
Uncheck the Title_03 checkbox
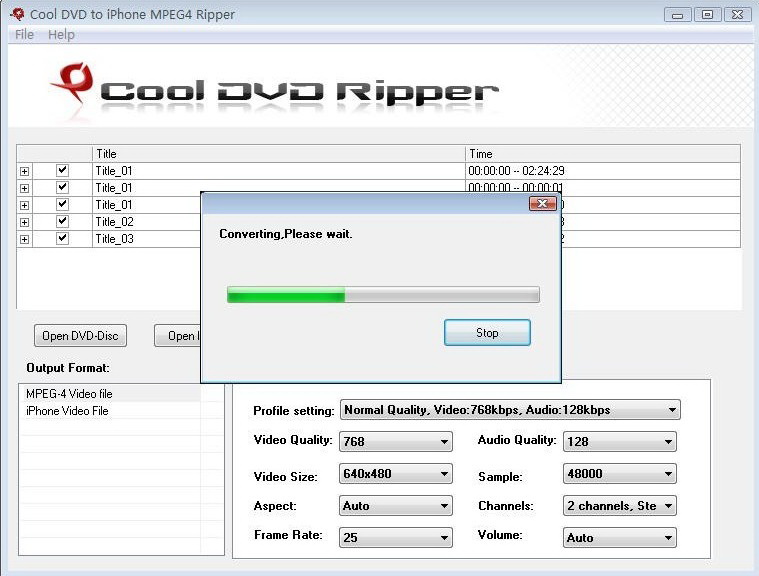[62, 238]
